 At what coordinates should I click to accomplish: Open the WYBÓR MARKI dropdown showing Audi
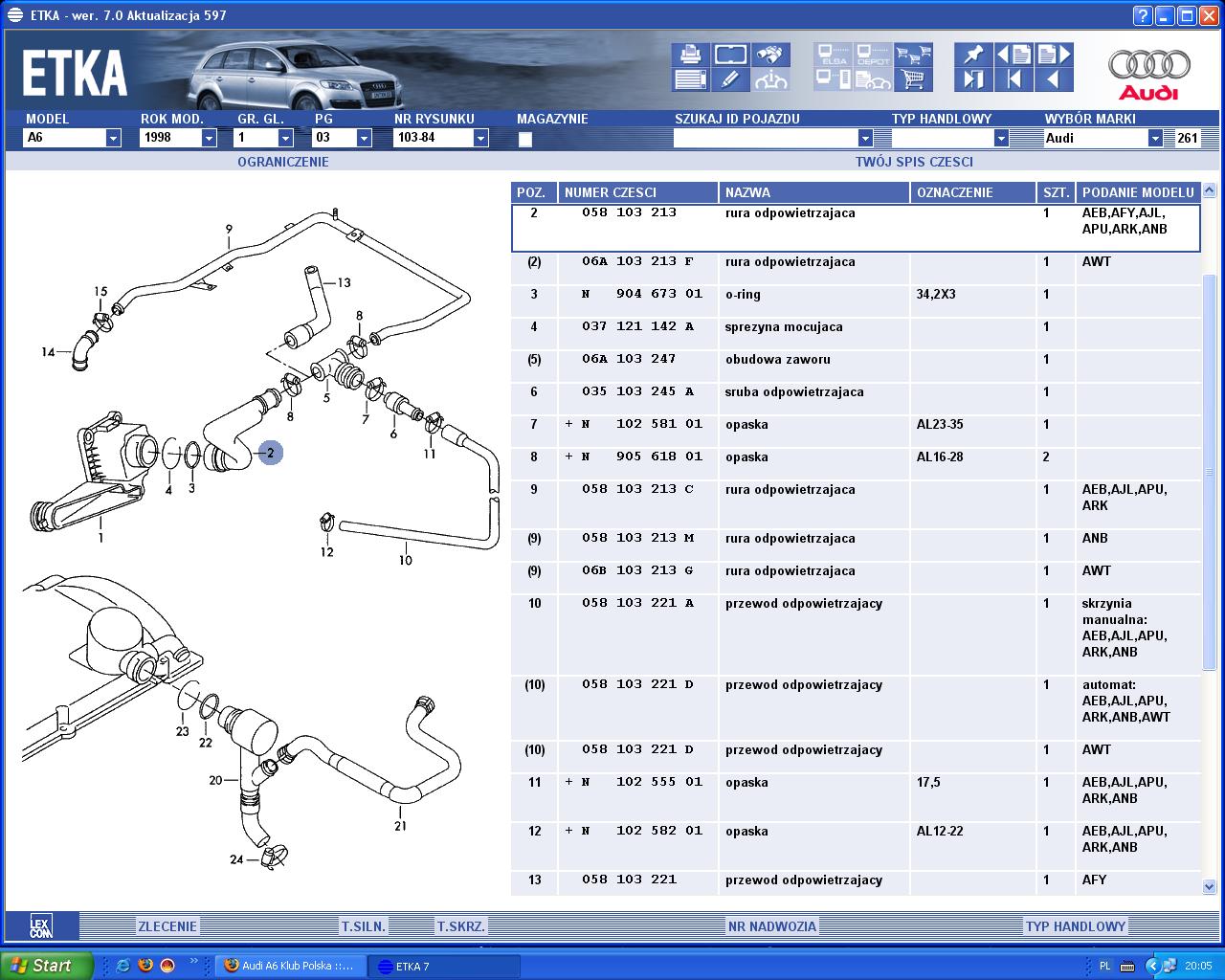[1102, 138]
